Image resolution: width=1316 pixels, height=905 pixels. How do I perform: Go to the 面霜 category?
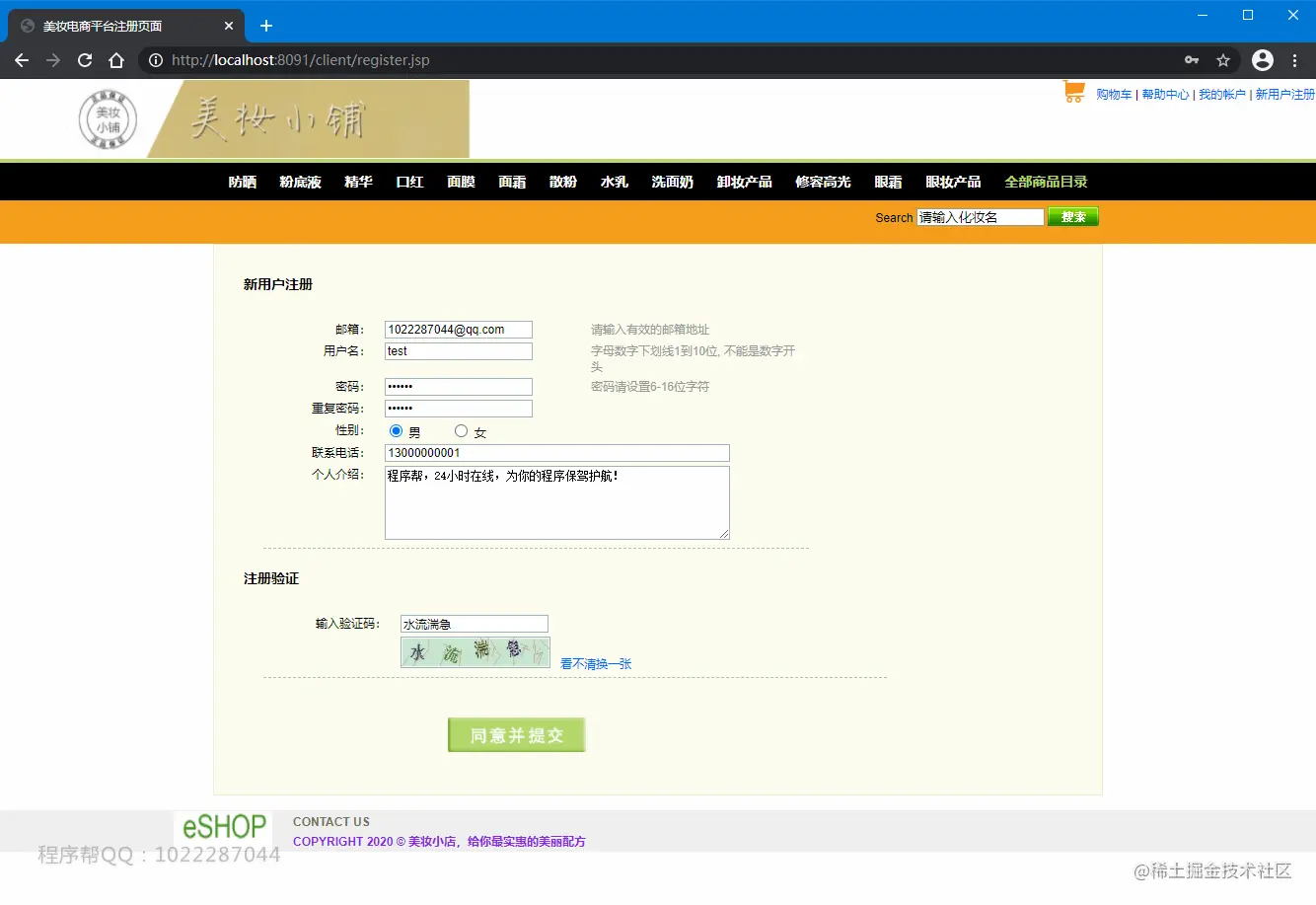(x=513, y=182)
